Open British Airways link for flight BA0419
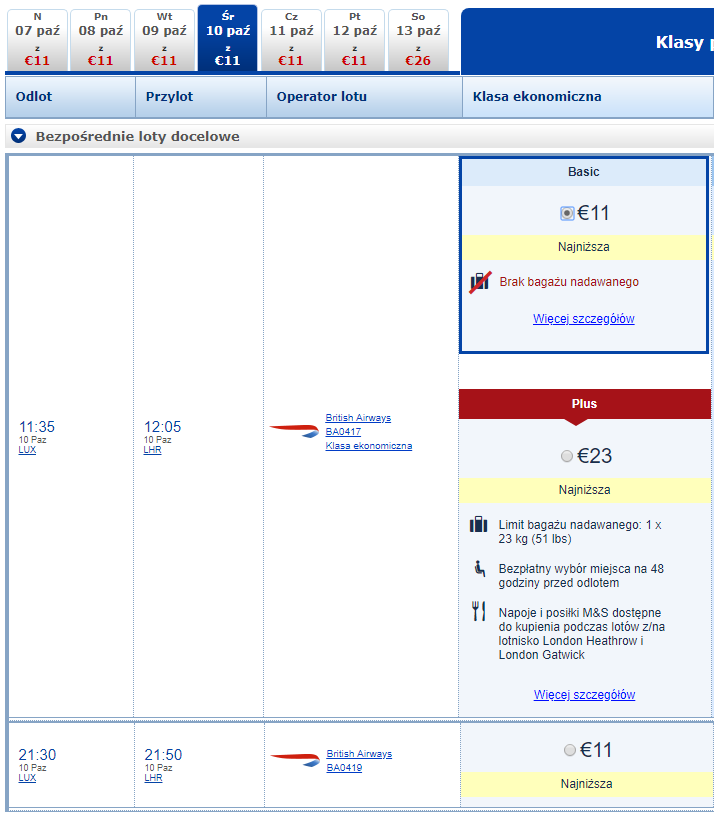This screenshot has height=817, width=714. tap(359, 754)
